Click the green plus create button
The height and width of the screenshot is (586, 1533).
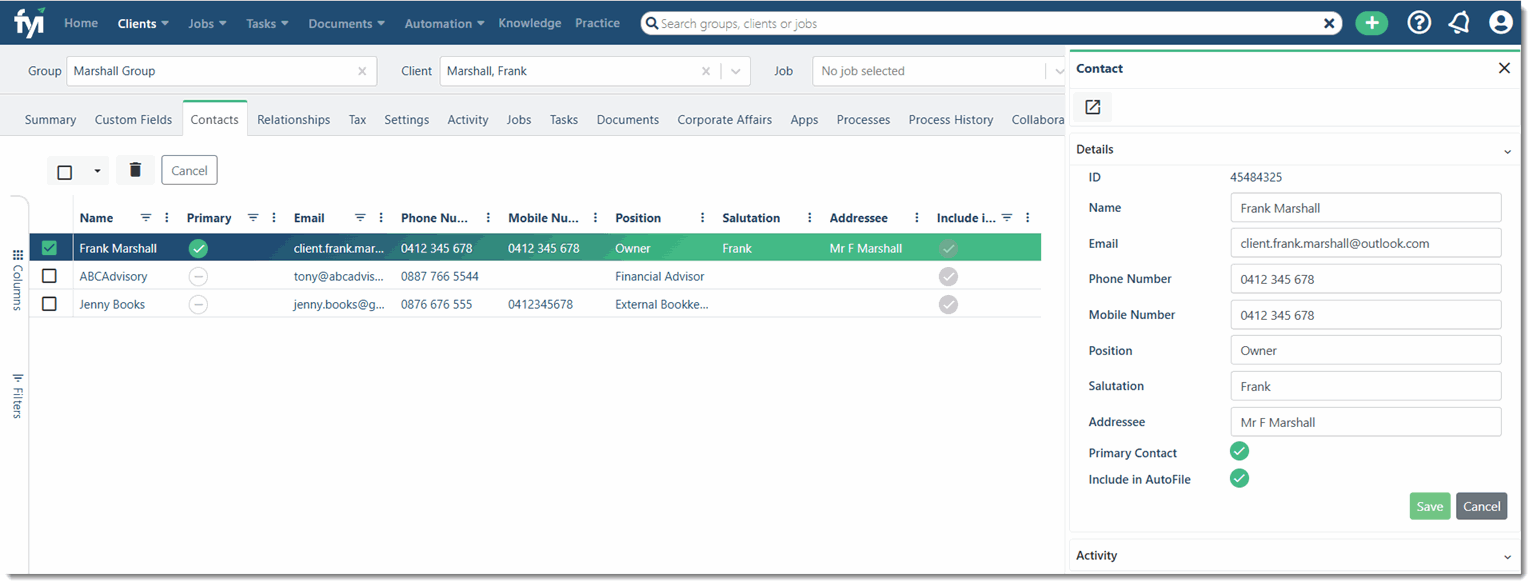[1371, 23]
